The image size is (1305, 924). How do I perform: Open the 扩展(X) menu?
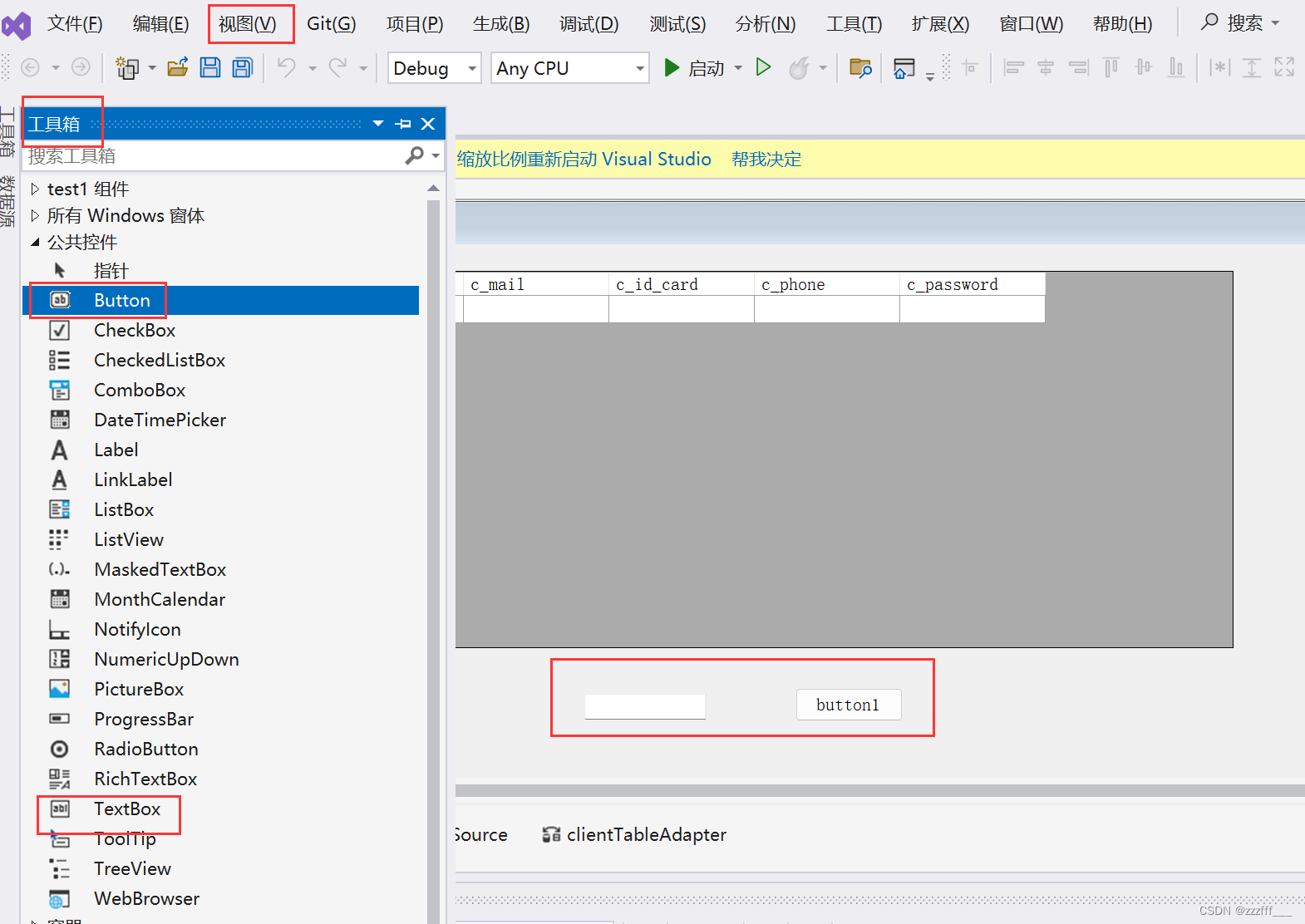[x=940, y=23]
